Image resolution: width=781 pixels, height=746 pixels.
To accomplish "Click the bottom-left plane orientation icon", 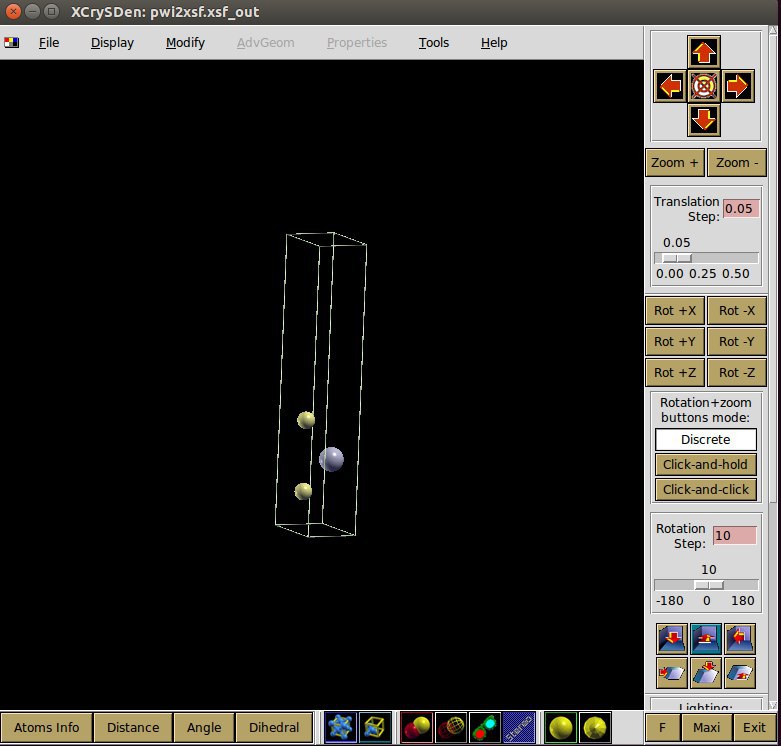I will pos(672,673).
